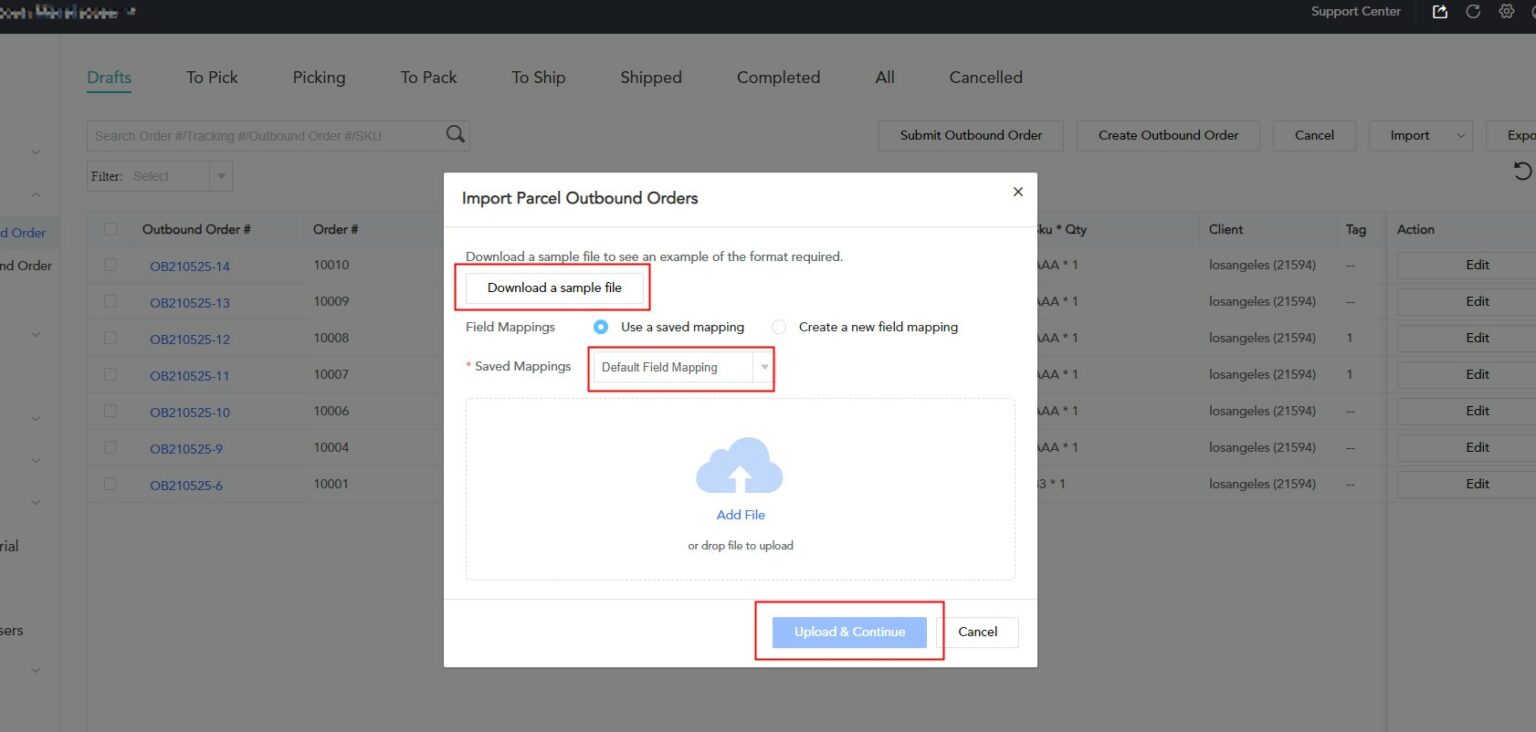The image size is (1536, 732).
Task: Choose 'Create a new field mapping'
Action: point(779,326)
